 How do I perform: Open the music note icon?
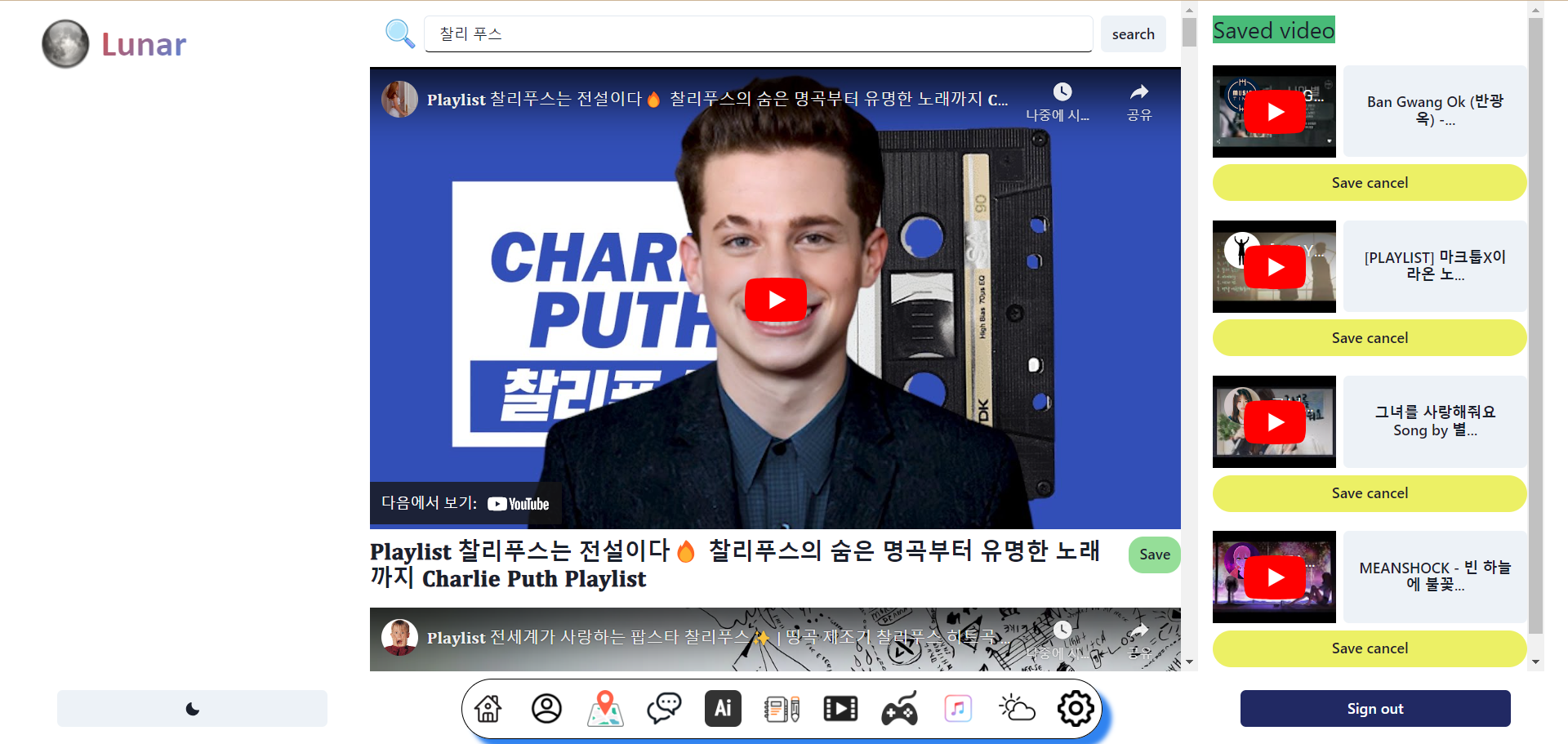coord(958,708)
